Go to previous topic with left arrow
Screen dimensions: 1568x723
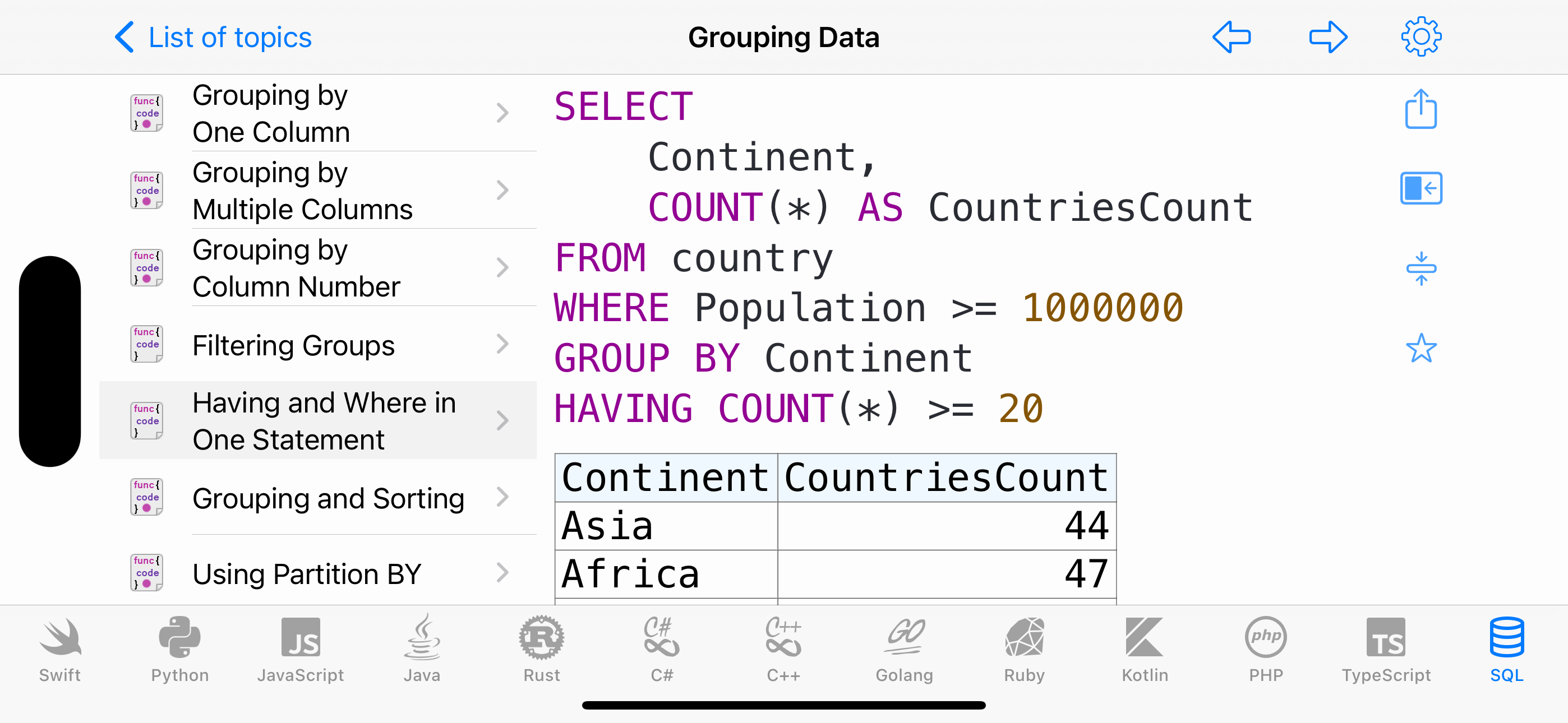pos(1232,37)
